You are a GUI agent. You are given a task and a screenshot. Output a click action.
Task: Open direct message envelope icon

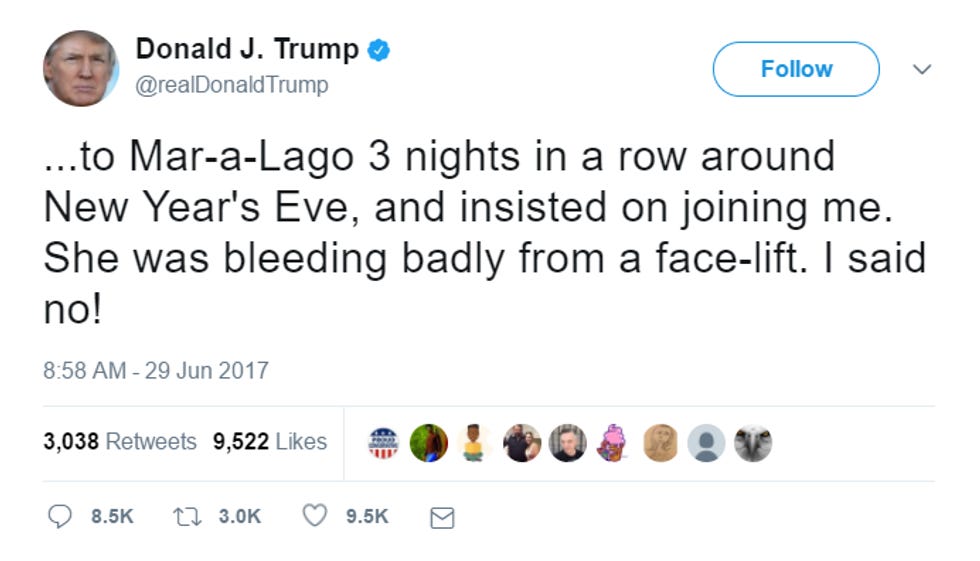pos(442,517)
